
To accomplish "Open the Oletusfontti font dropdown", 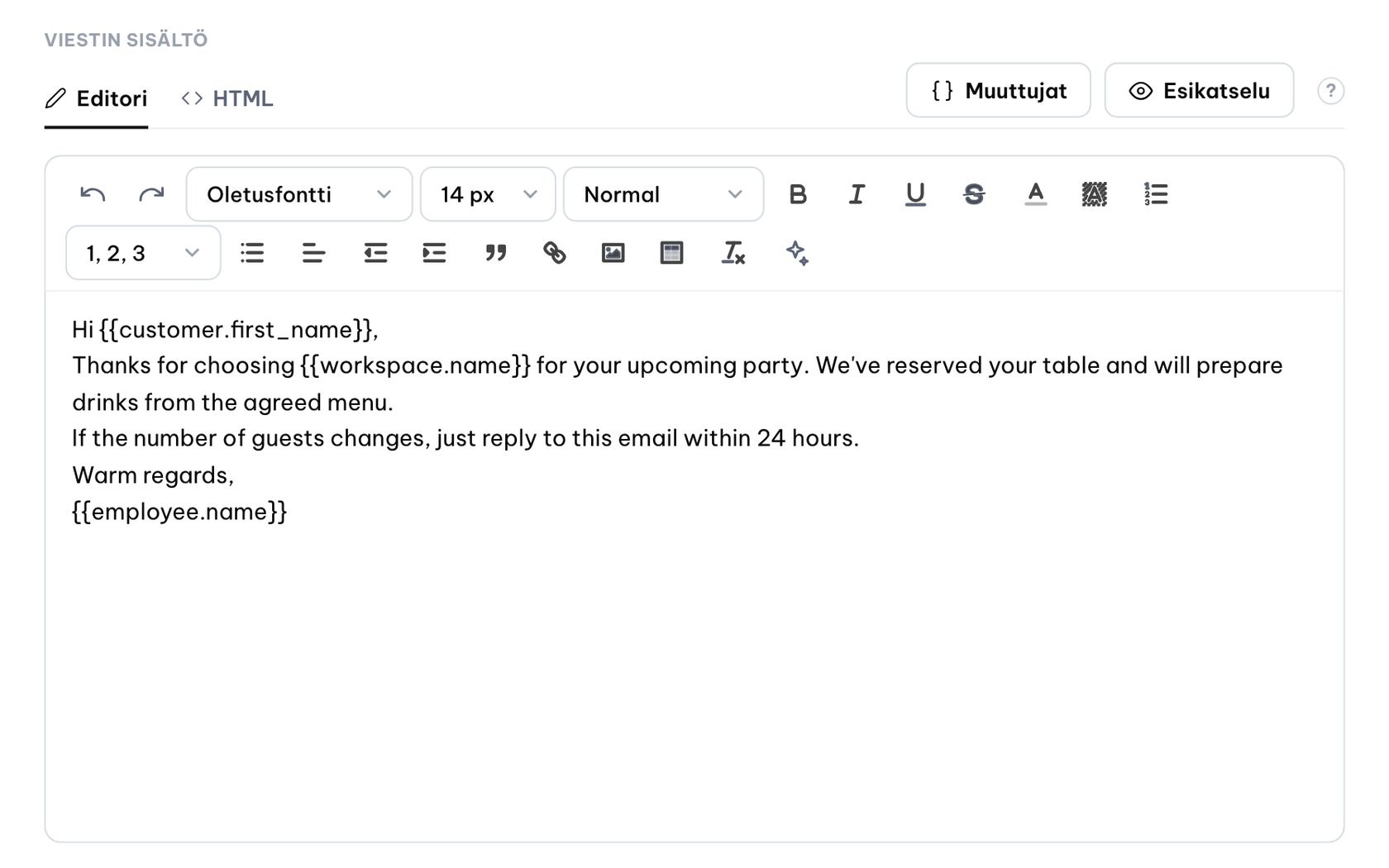I will click(x=299, y=194).
